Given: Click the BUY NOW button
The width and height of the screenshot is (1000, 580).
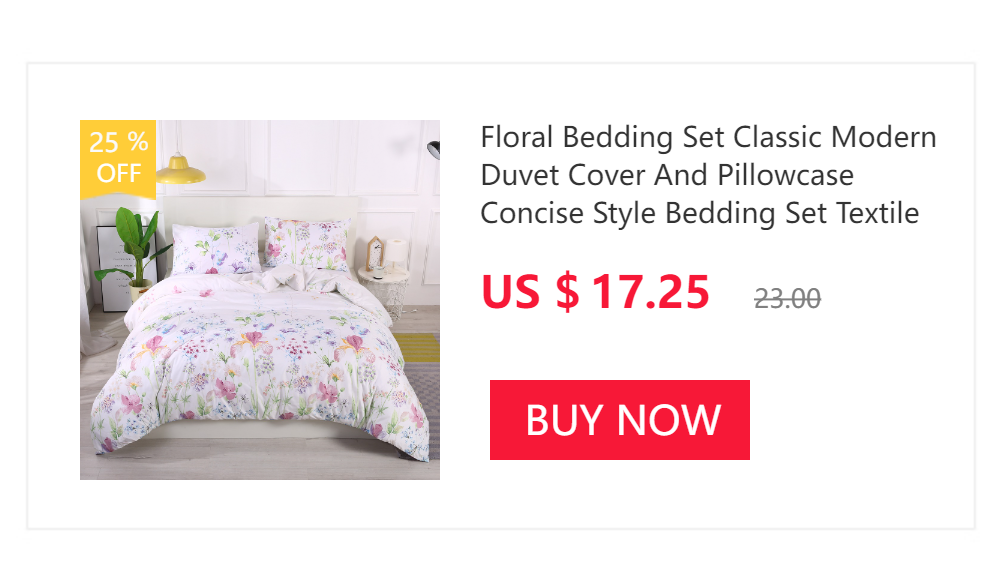Looking at the screenshot, I should [x=619, y=420].
